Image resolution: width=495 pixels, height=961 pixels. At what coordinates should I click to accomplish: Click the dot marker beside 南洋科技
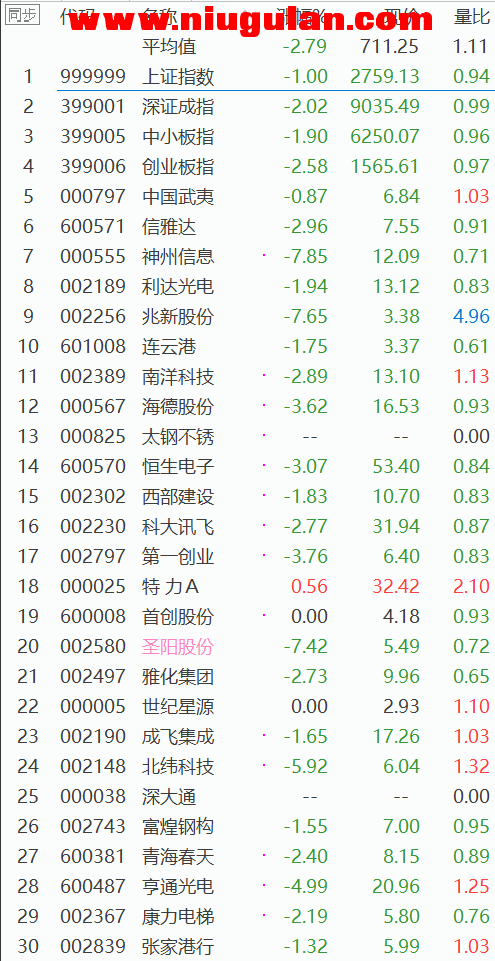(264, 374)
